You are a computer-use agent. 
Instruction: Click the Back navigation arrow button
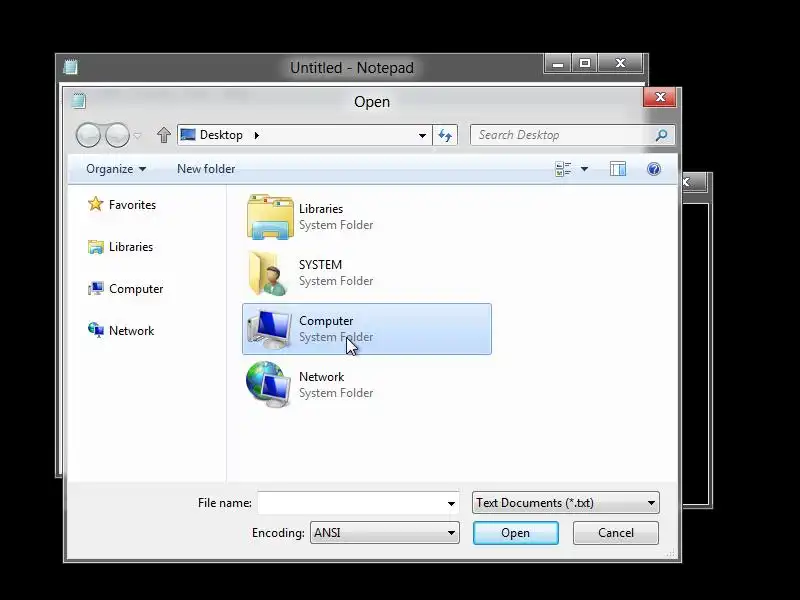(x=88, y=135)
